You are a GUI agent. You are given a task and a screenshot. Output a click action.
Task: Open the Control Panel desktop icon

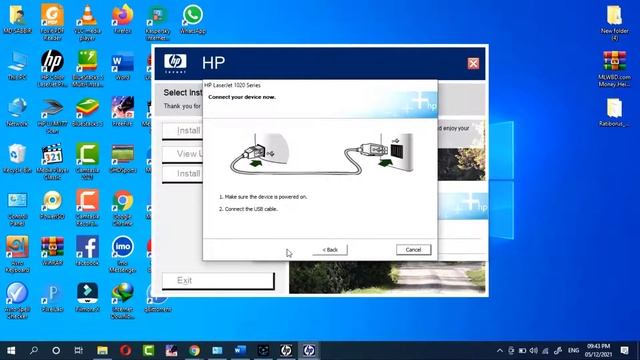click(x=17, y=208)
